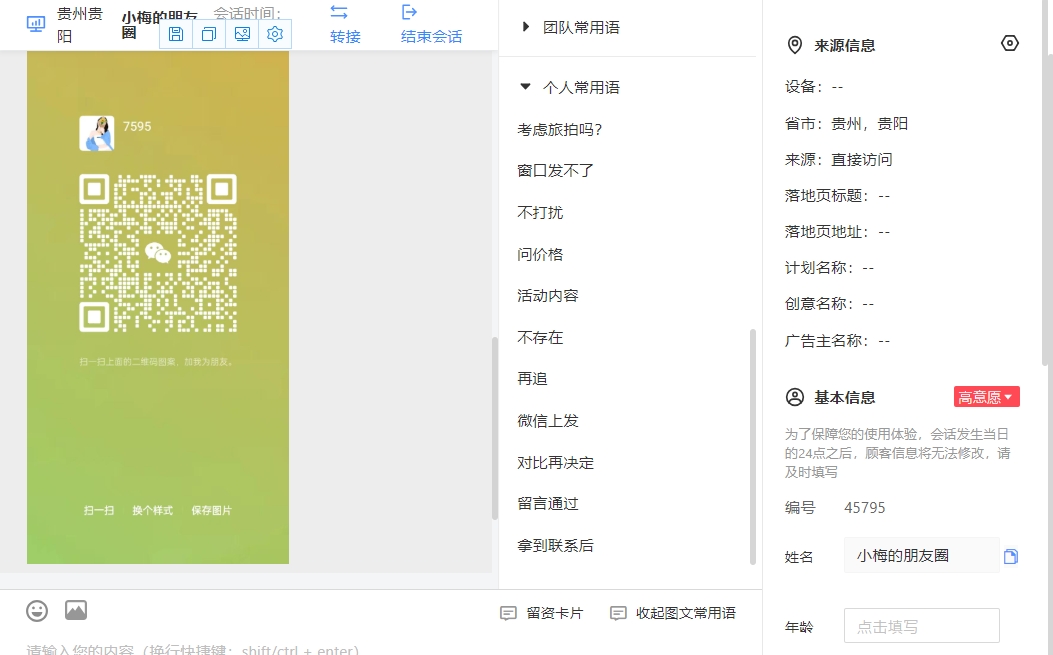The height and width of the screenshot is (655, 1053).
Task: Select quick phrase 对比再决定
Action: coord(555,462)
